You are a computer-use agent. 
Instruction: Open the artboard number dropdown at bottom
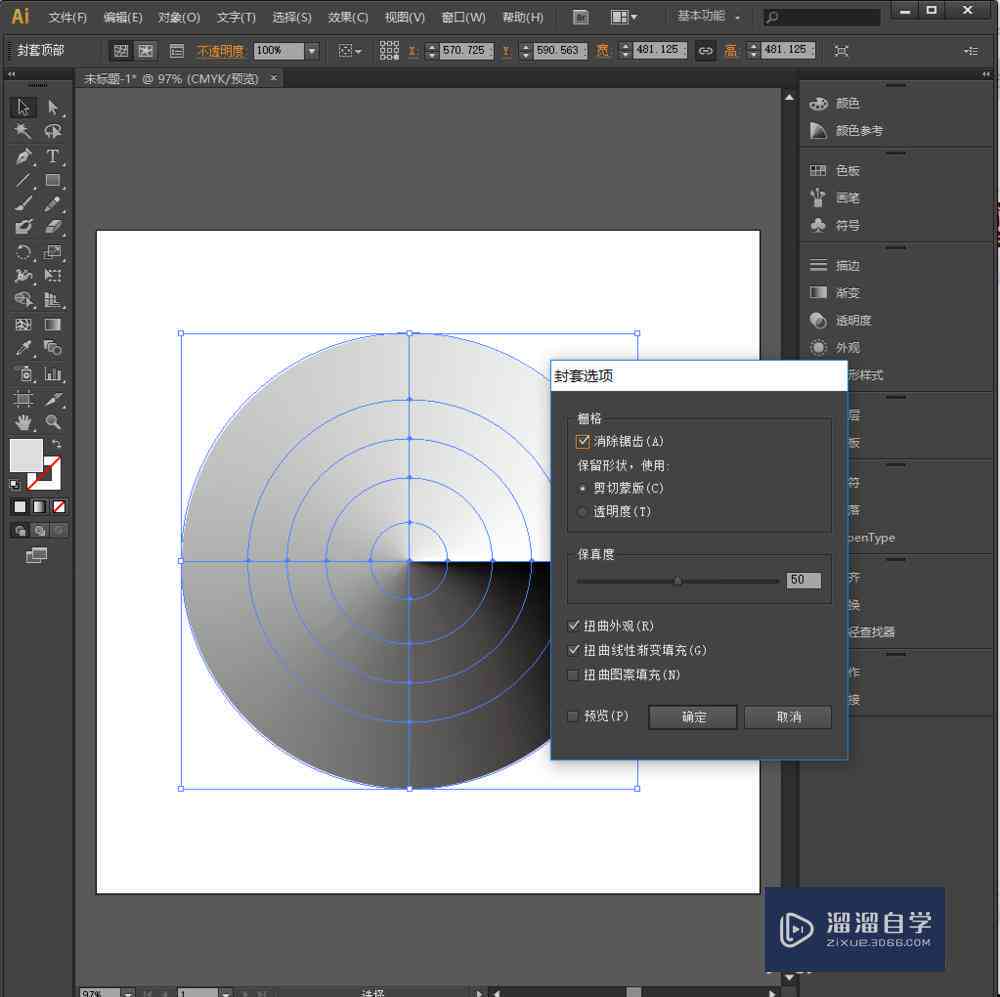(225, 993)
